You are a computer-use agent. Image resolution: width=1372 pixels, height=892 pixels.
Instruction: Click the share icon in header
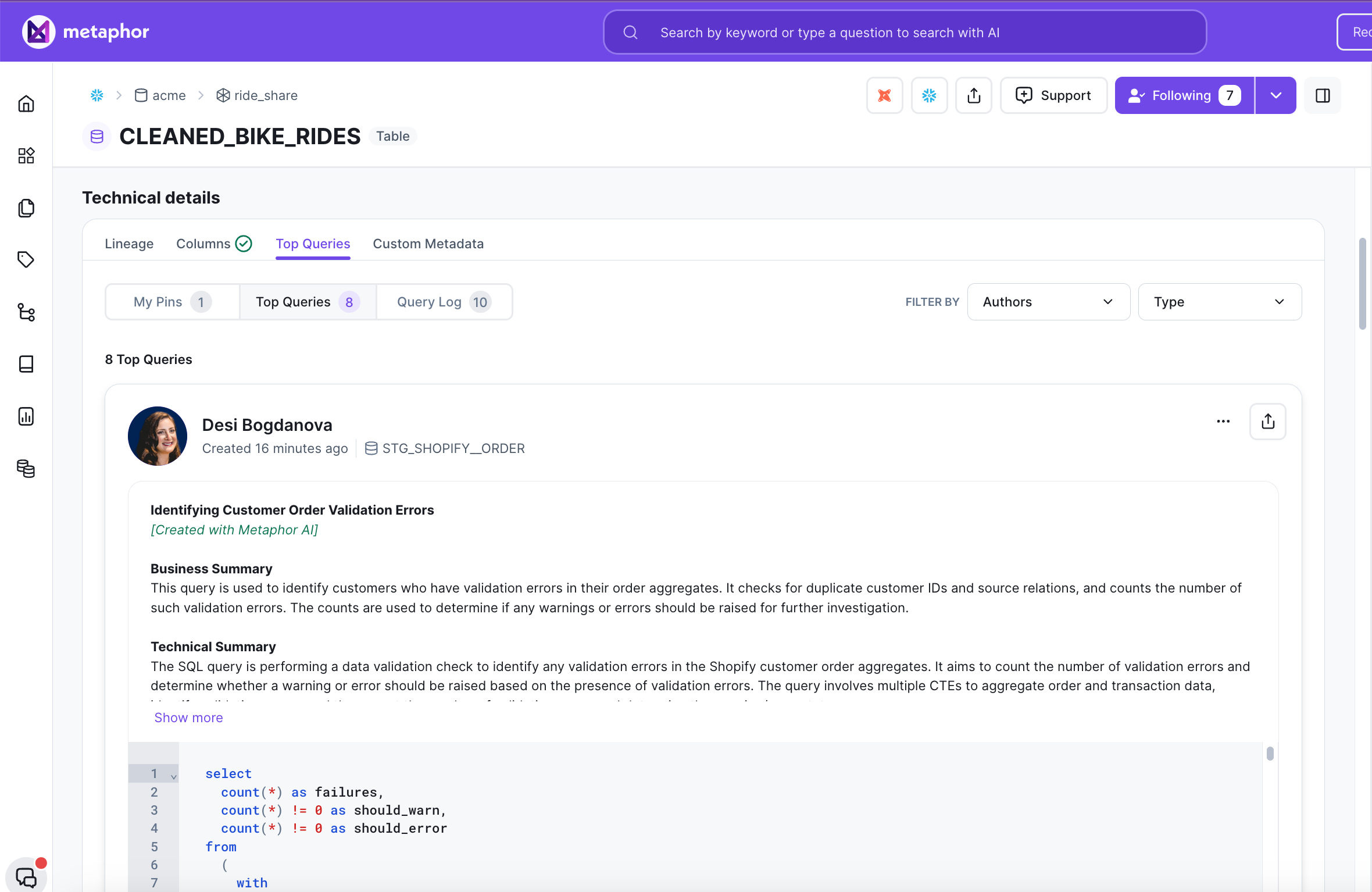974,95
